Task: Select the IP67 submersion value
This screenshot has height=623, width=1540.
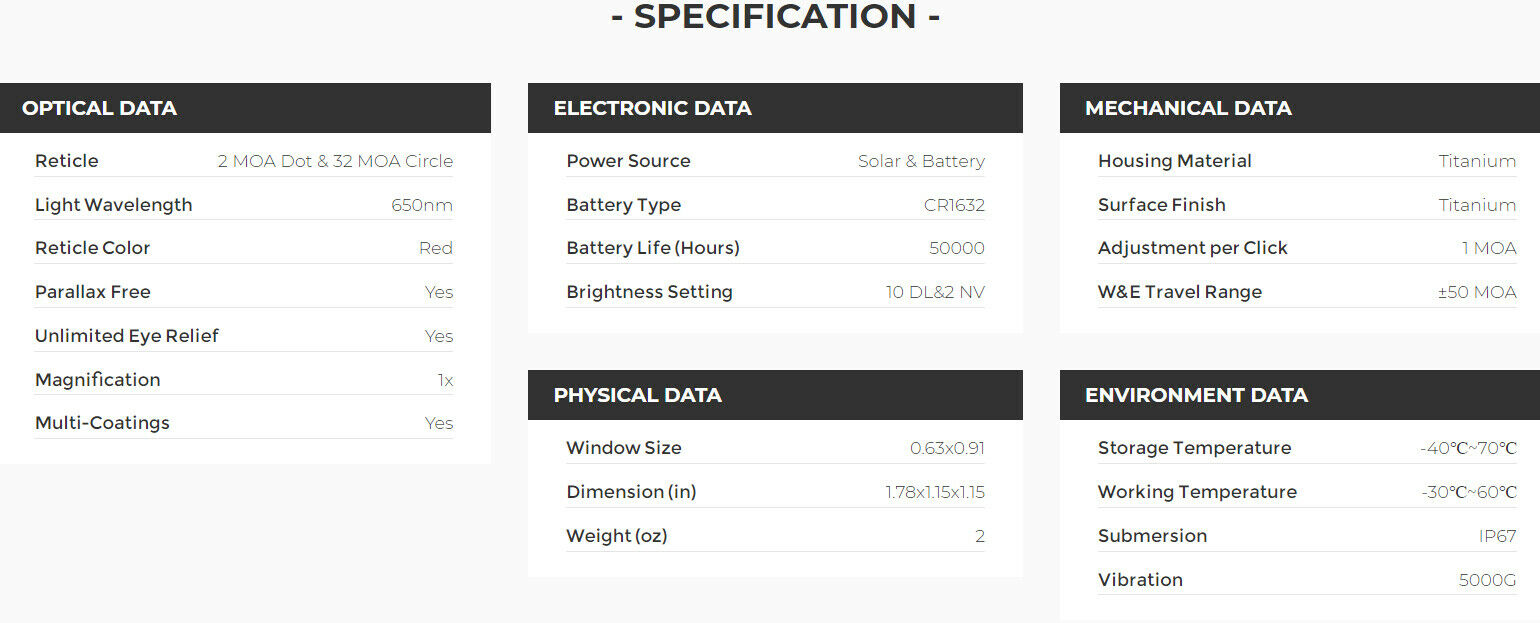Action: [x=1497, y=536]
